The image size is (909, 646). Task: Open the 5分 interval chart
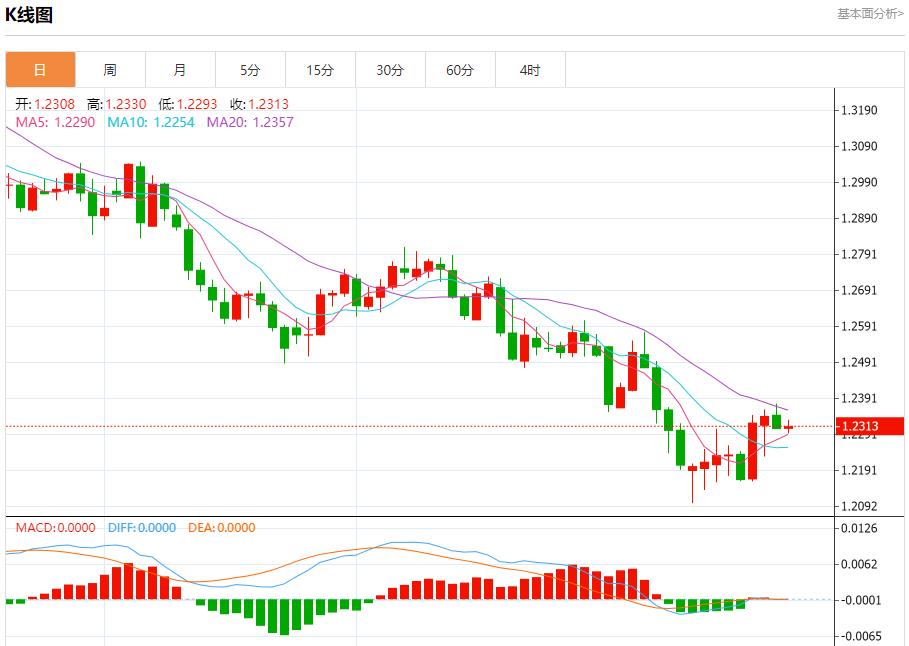tap(250, 70)
